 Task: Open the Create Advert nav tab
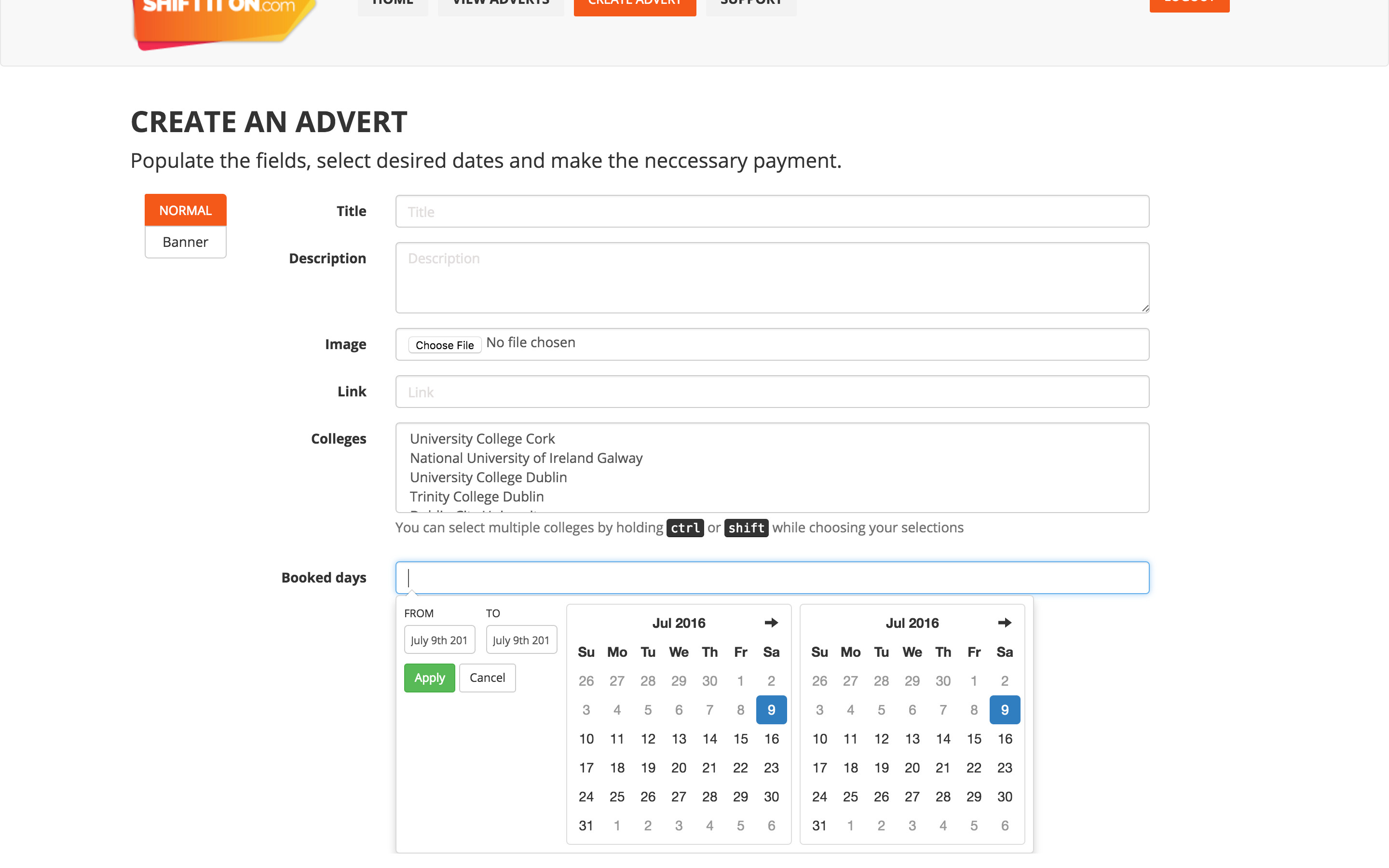point(634,5)
